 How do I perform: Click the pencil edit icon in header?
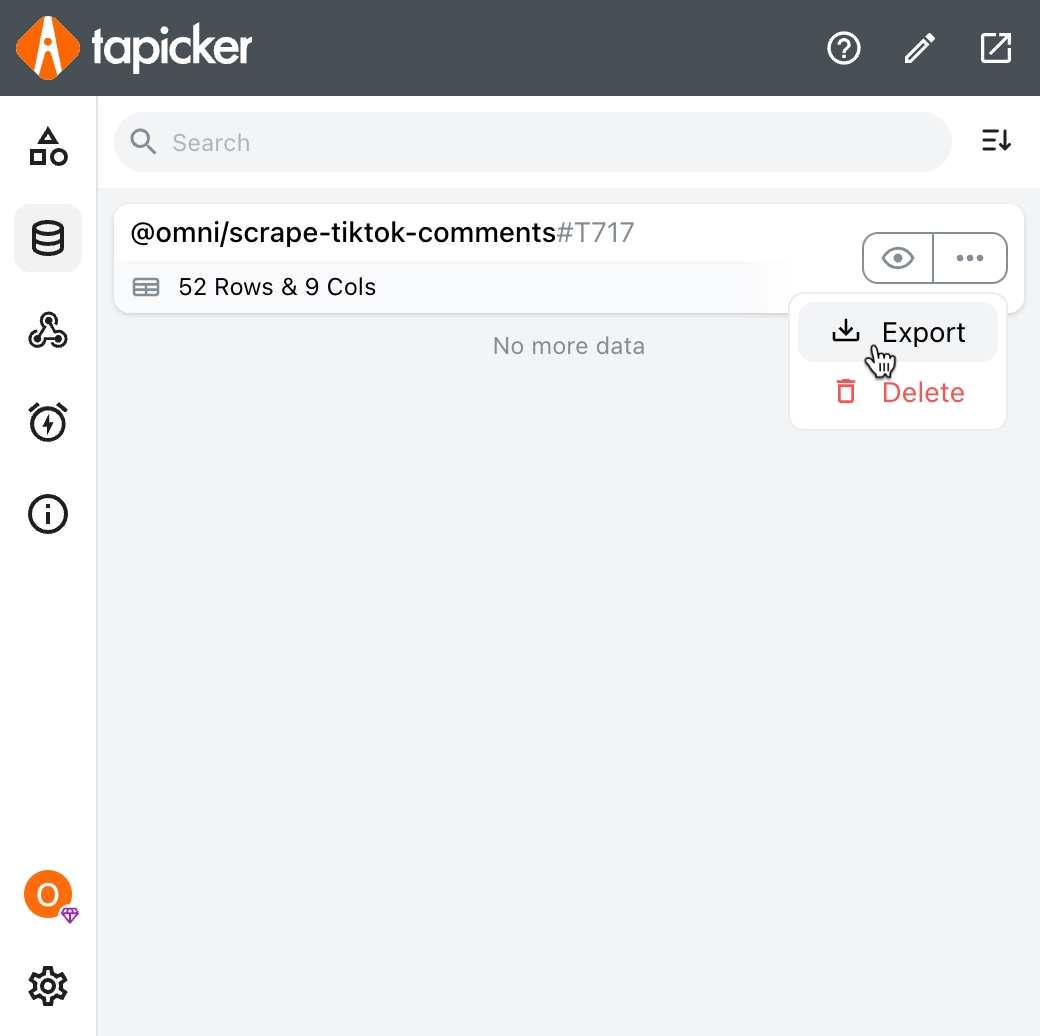pyautogui.click(x=920, y=48)
